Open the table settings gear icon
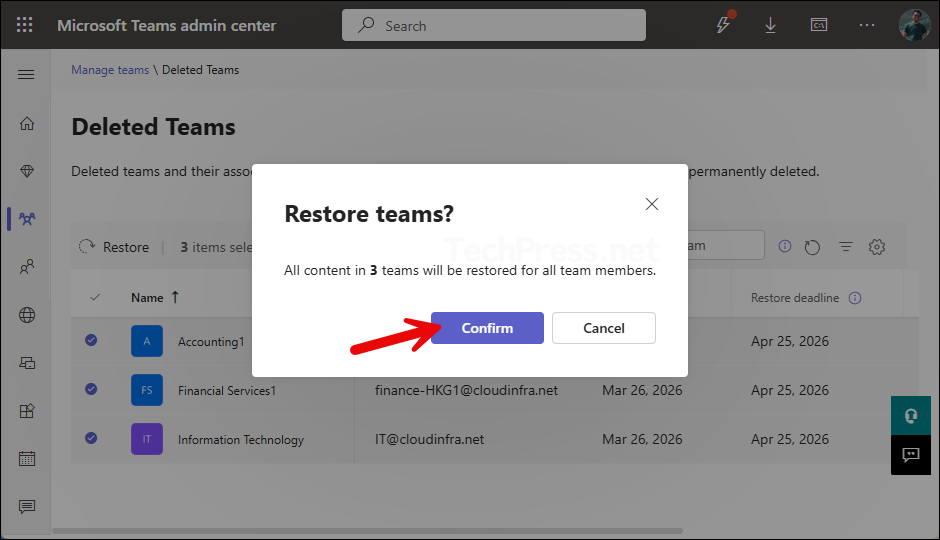 click(x=876, y=246)
